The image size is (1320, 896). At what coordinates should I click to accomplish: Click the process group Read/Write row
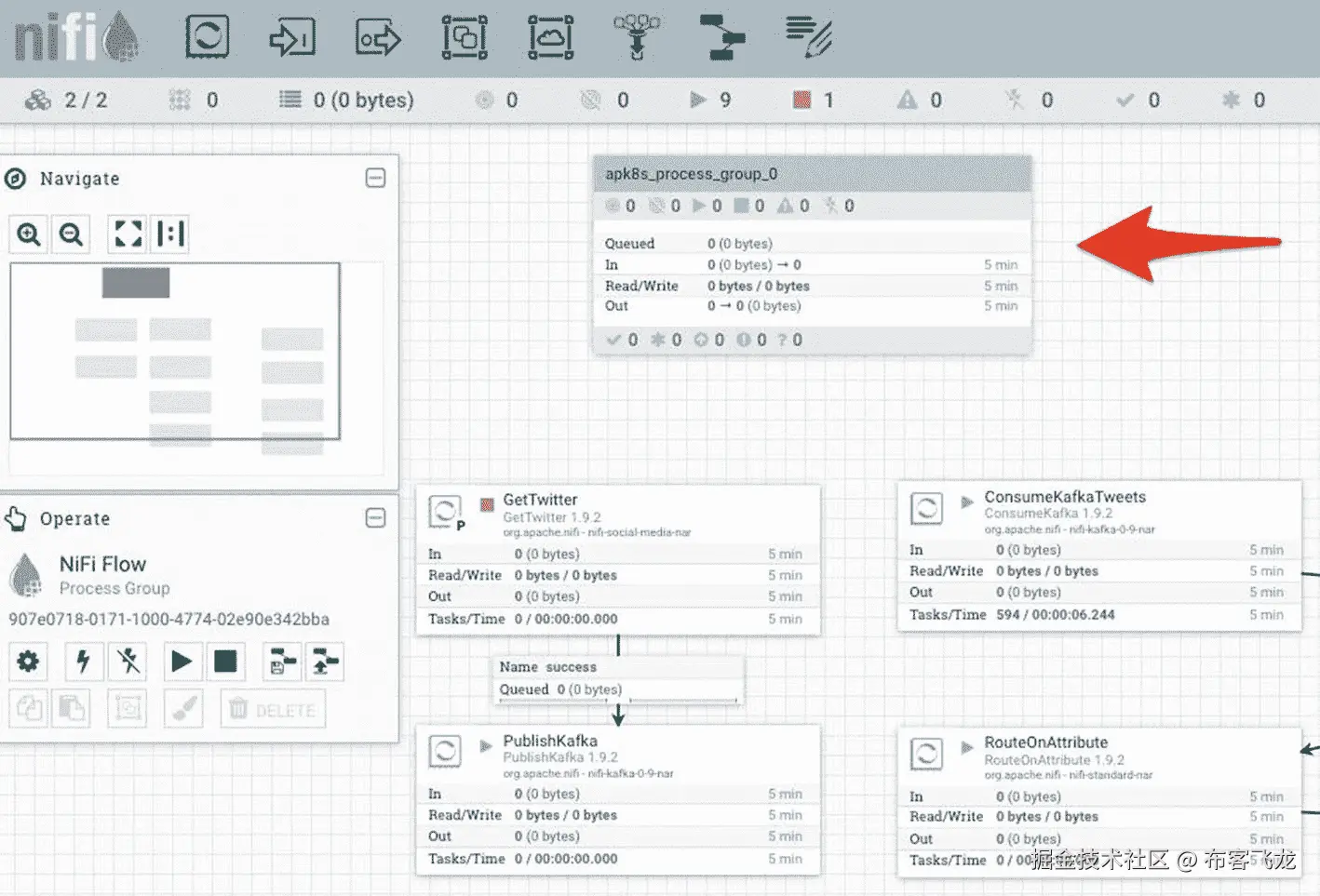813,286
